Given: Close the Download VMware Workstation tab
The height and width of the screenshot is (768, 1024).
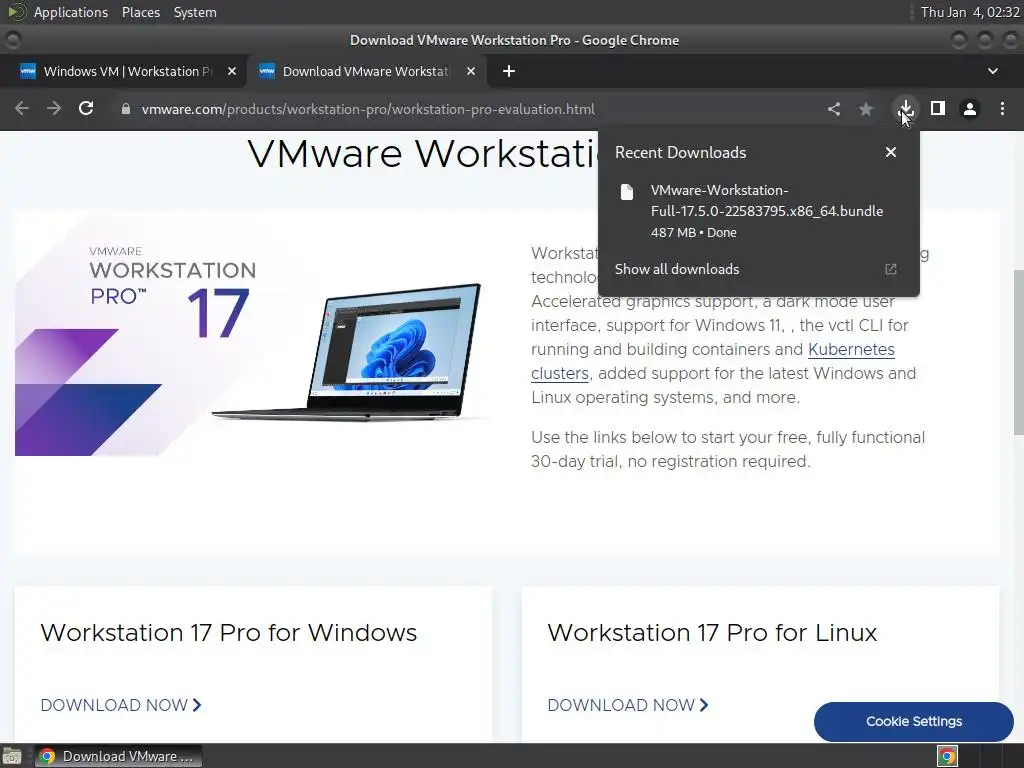Looking at the screenshot, I should pyautogui.click(x=471, y=71).
